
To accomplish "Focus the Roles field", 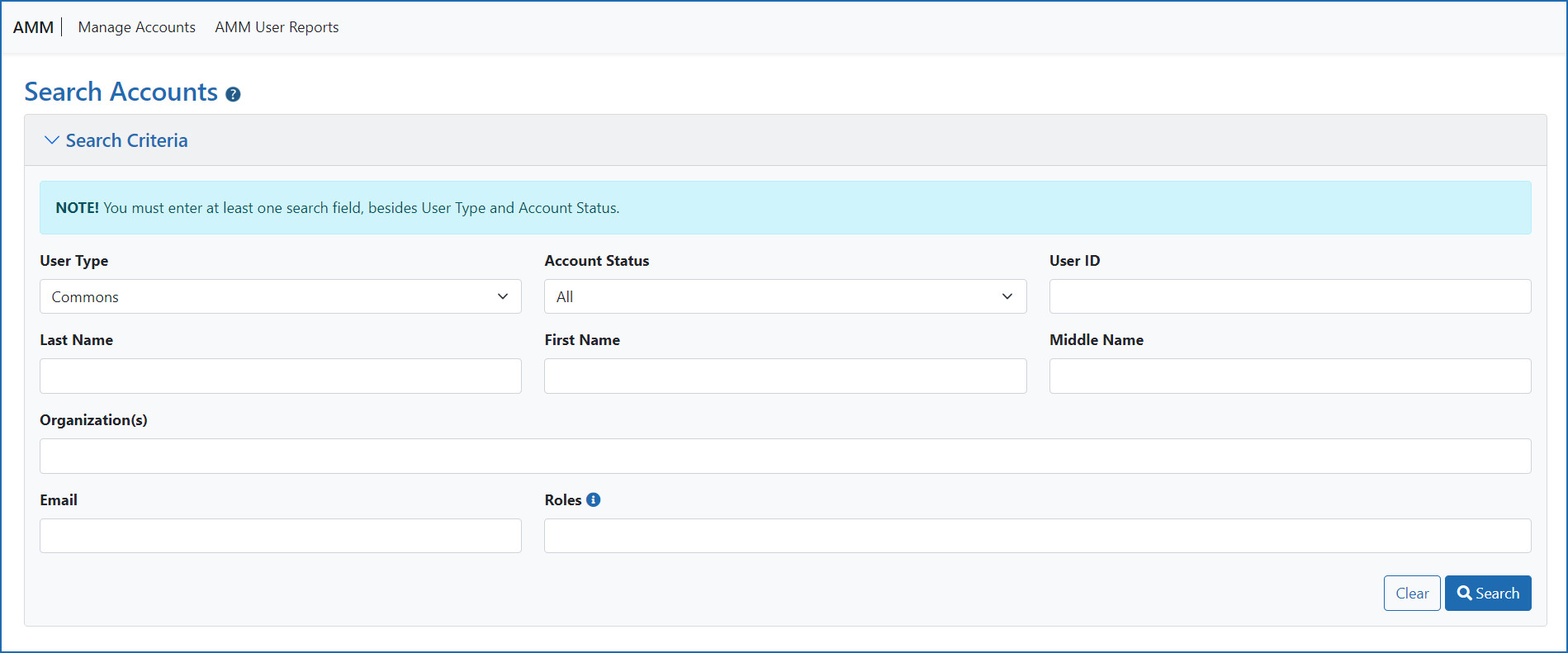I will pos(1038,536).
